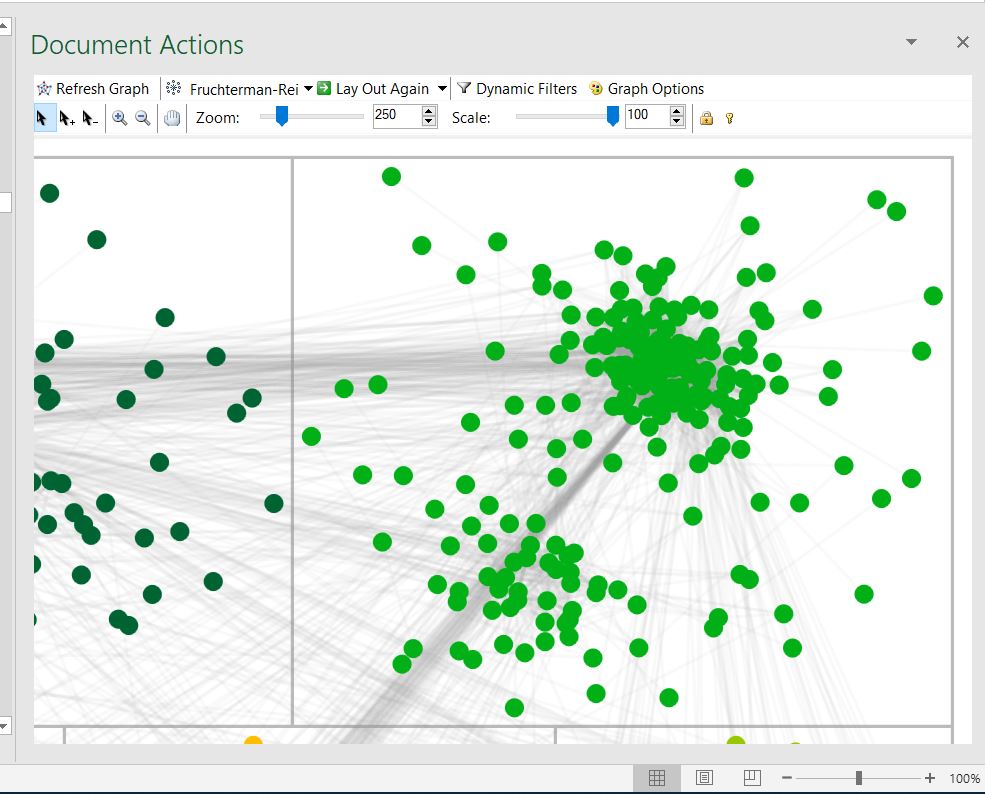This screenshot has width=985, height=794.
Task: Switch worksheet to Page Layout view
Action: [704, 777]
